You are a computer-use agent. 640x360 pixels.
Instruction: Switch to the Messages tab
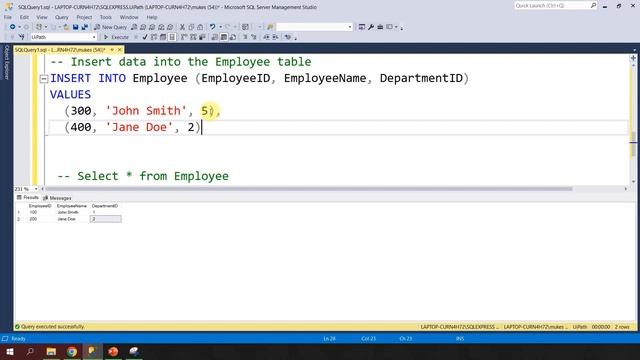[57, 198]
